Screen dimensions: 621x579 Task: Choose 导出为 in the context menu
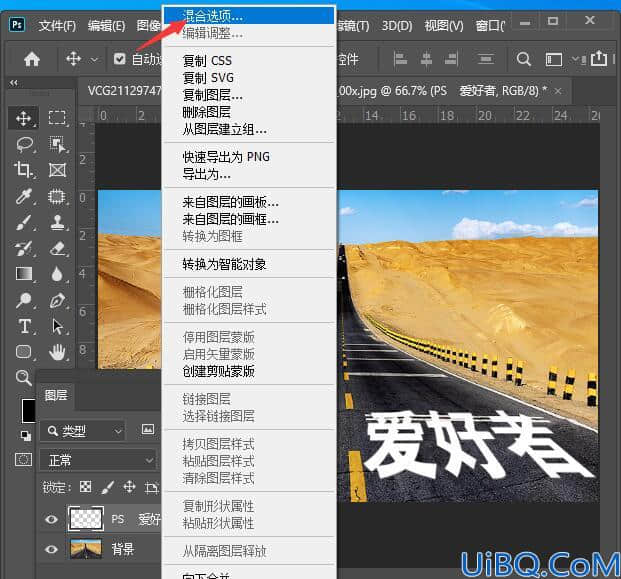[249, 174]
